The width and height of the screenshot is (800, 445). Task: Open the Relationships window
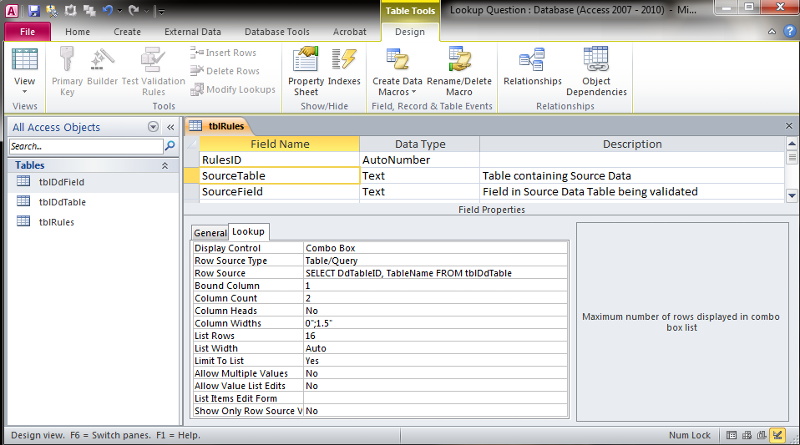coord(532,66)
